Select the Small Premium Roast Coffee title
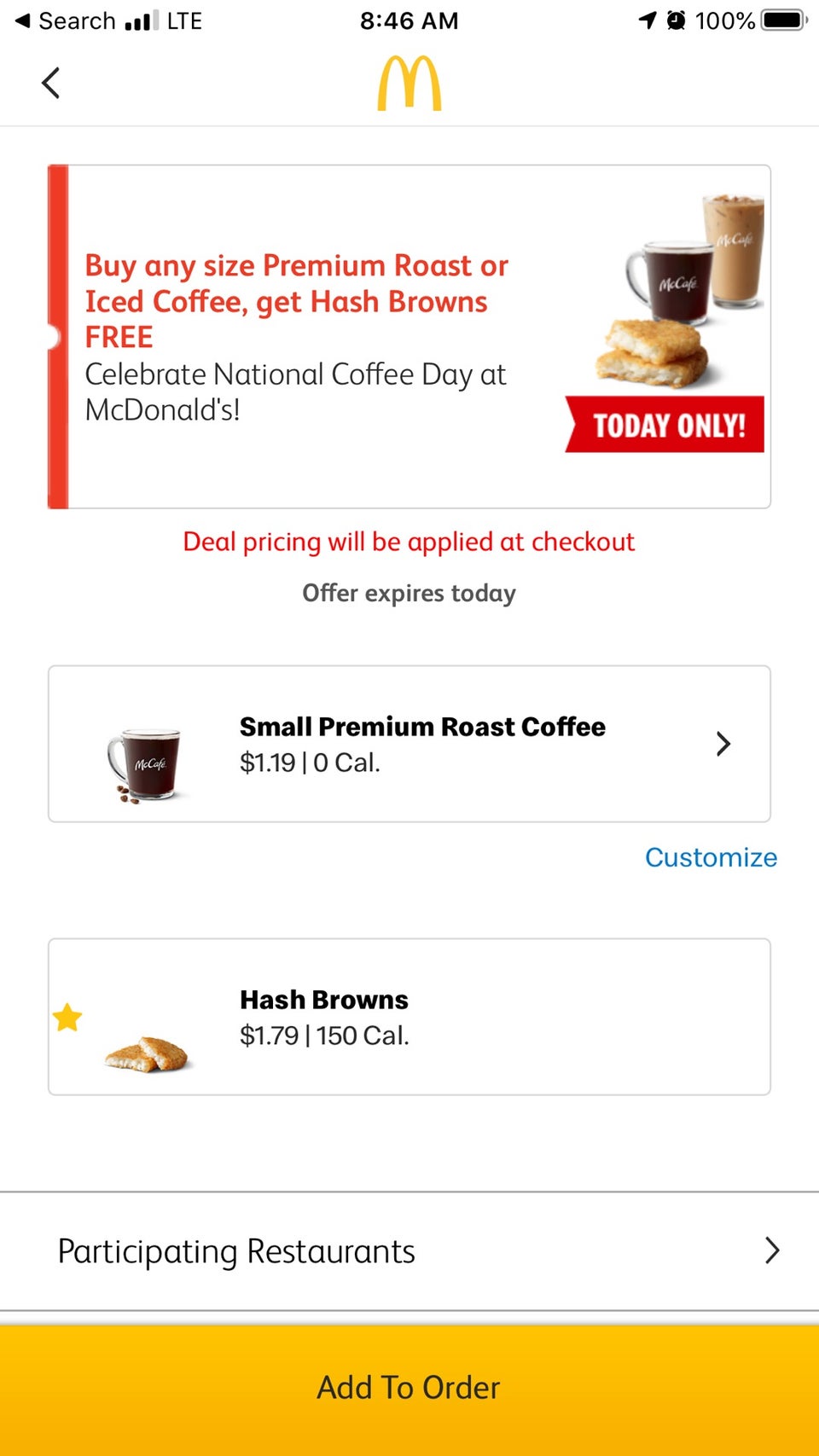Image resolution: width=819 pixels, height=1456 pixels. pos(422,727)
